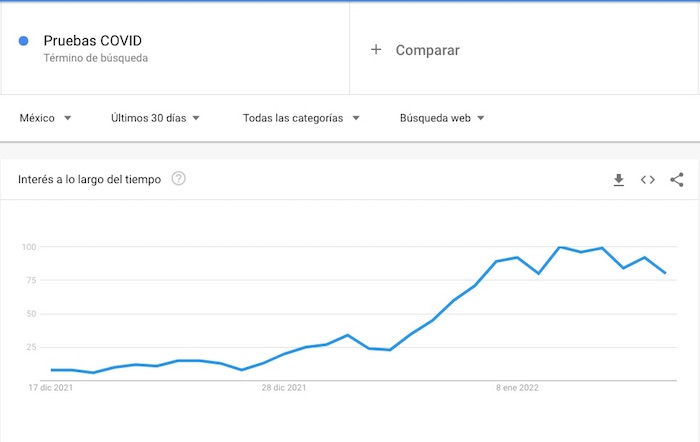
Task: Click the 100 value on the y-axis
Action: (28, 247)
